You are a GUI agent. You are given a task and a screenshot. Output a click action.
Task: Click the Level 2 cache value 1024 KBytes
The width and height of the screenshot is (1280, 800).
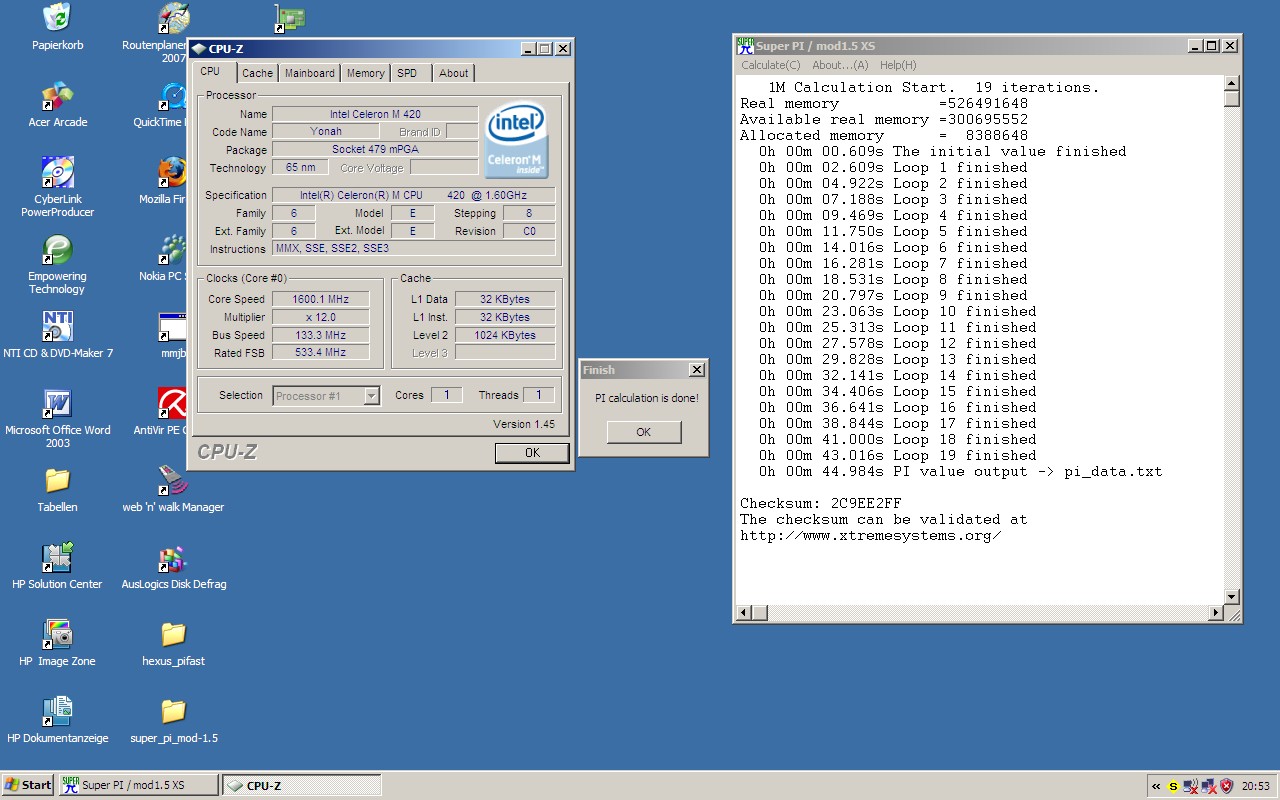point(505,335)
